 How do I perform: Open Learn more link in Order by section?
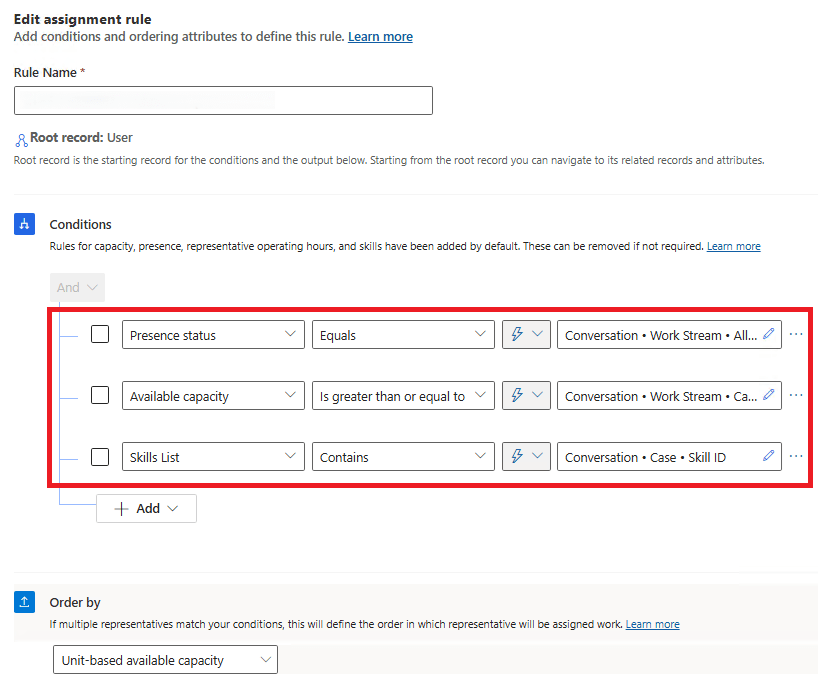click(652, 624)
